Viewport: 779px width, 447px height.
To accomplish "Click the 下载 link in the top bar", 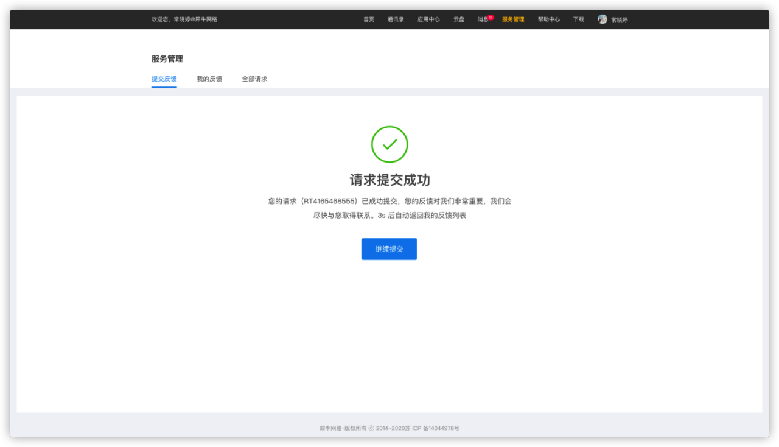I will [578, 19].
